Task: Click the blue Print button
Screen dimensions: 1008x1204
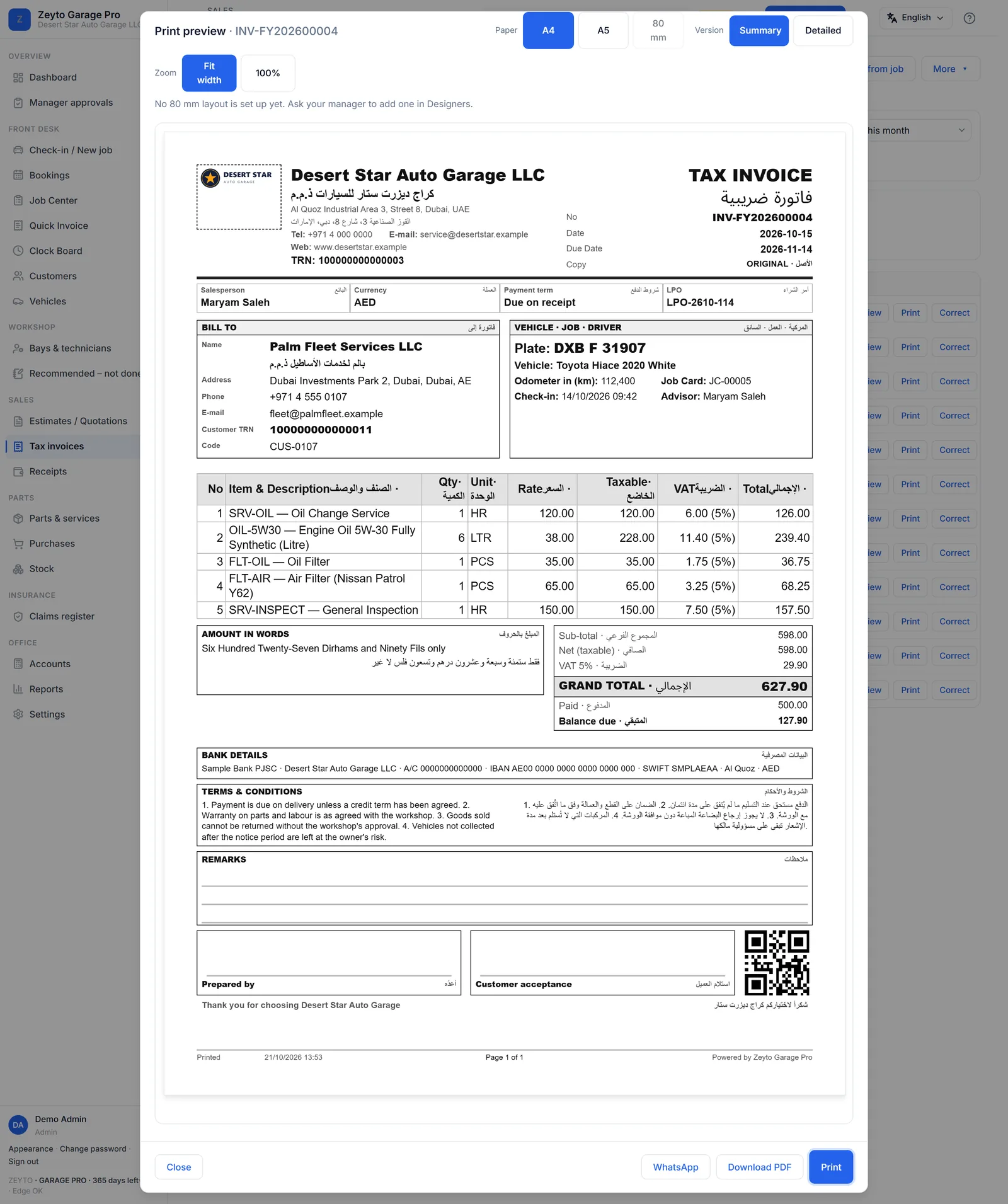Action: click(831, 1167)
